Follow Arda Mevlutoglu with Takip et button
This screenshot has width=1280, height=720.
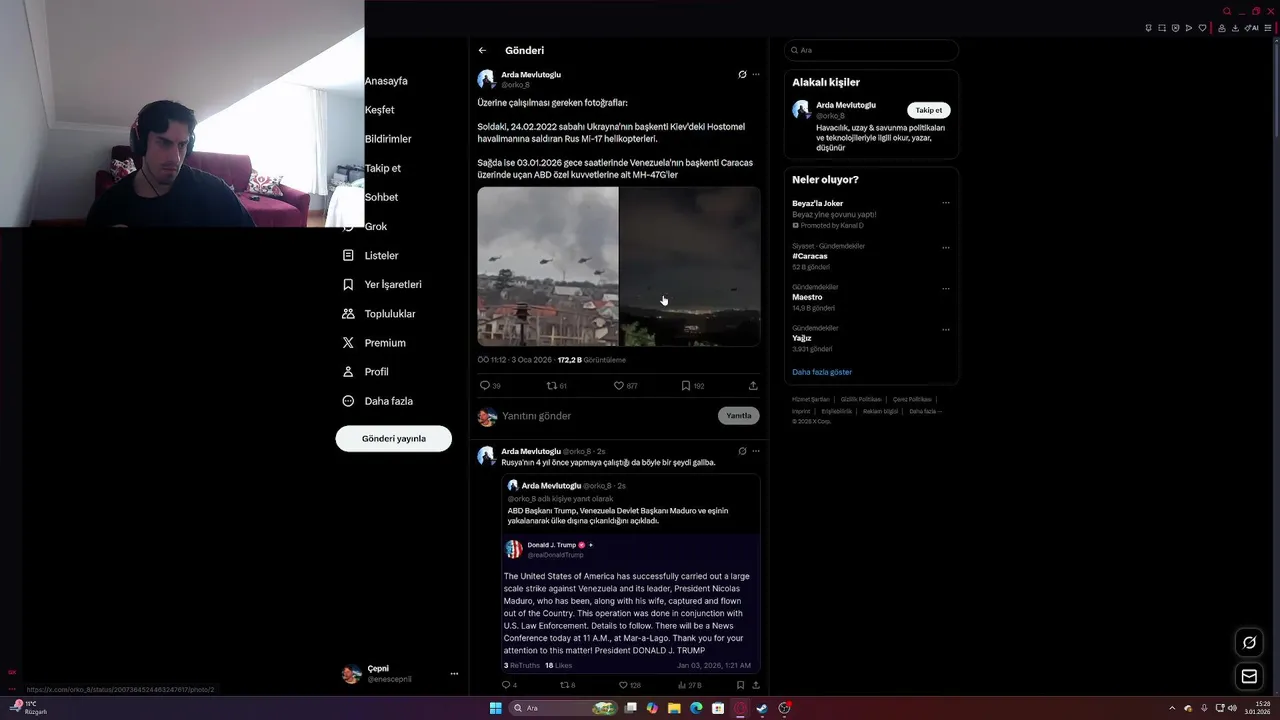(x=929, y=110)
